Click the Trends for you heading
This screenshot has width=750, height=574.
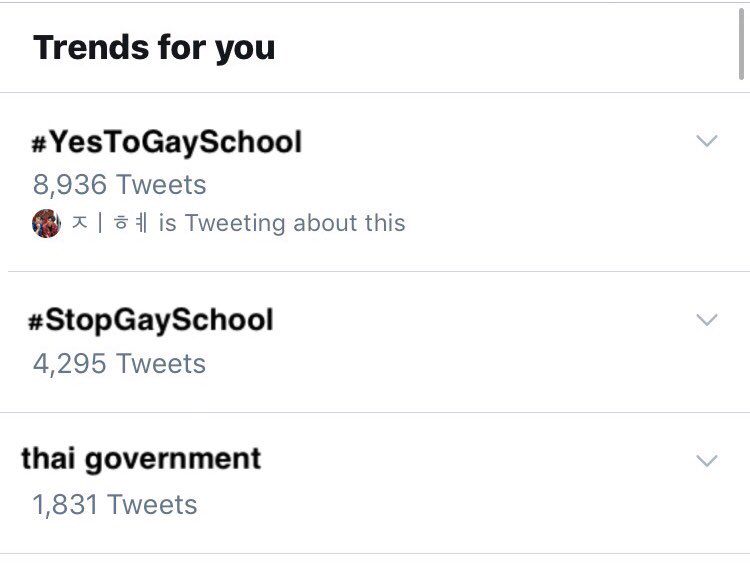[x=154, y=47]
